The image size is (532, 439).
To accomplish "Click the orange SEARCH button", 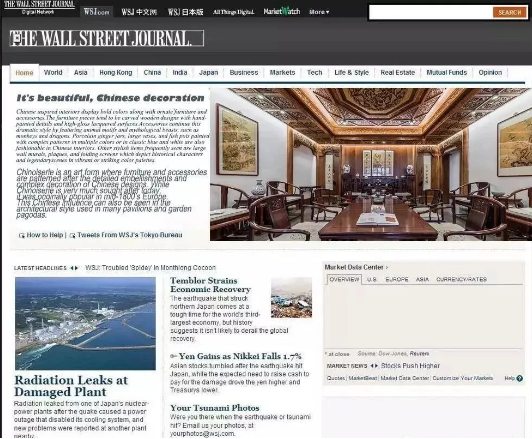I will tap(509, 13).
